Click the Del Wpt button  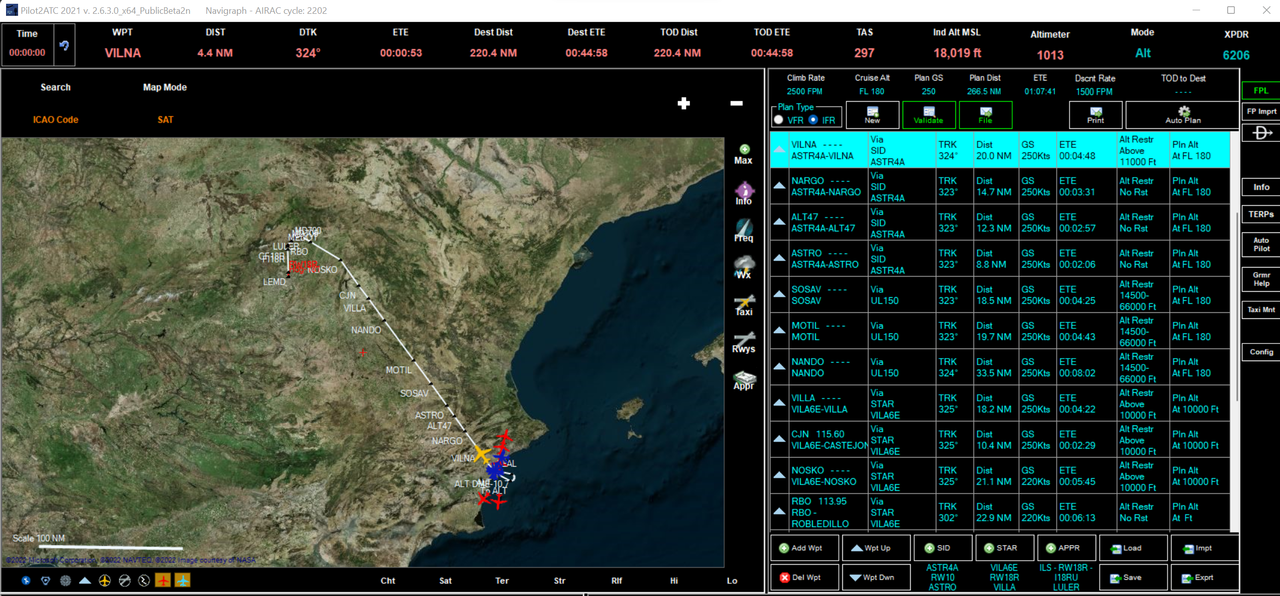point(804,577)
